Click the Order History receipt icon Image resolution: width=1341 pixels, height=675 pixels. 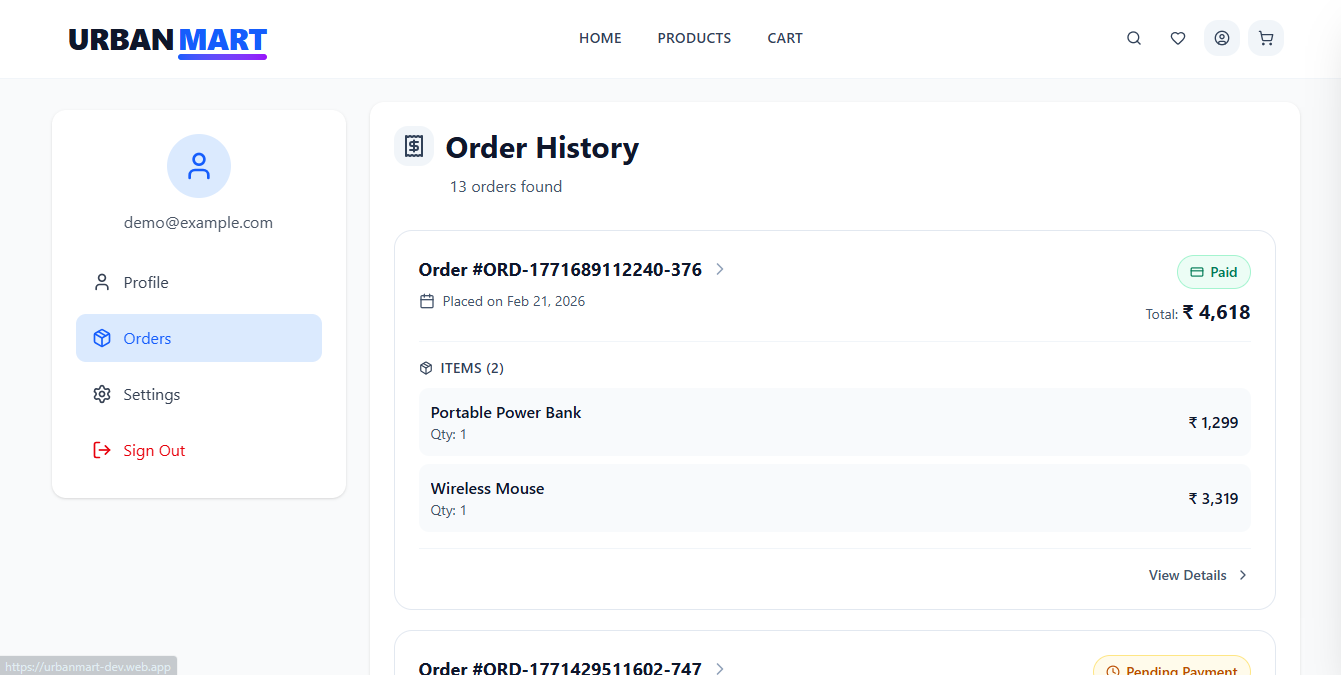click(414, 146)
